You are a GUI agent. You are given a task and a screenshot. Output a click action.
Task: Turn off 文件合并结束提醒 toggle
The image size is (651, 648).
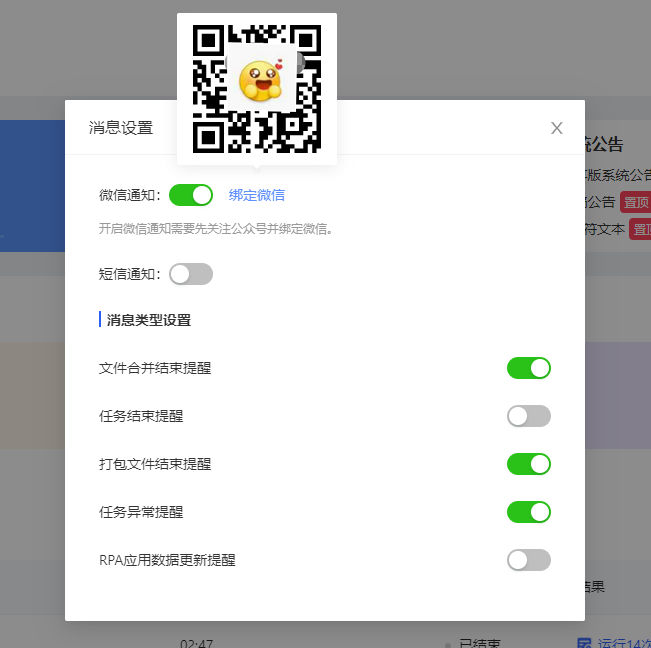[529, 368]
